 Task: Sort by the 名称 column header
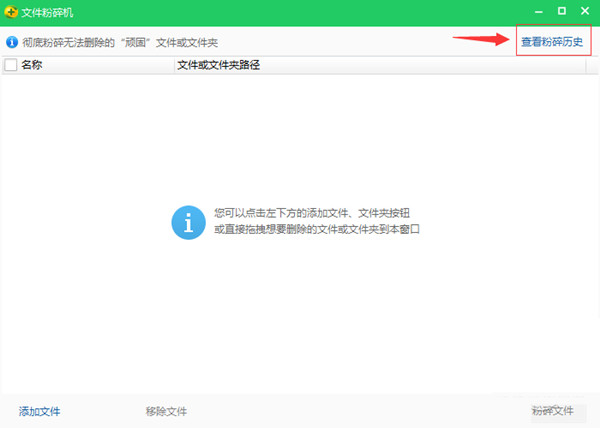pyautogui.click(x=32, y=65)
